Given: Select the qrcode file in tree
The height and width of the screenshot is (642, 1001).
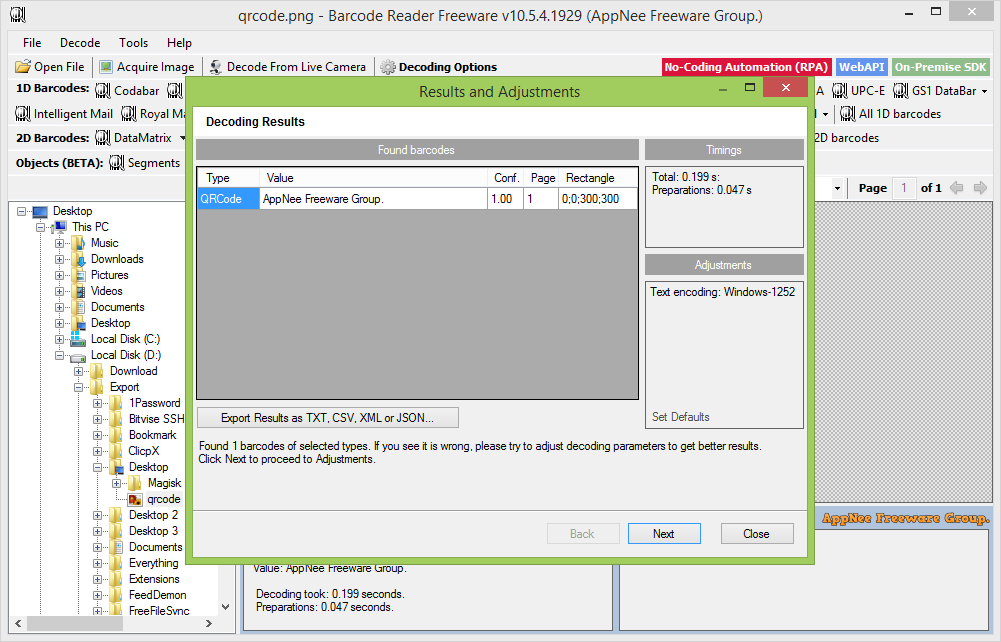Looking at the screenshot, I should tap(163, 499).
